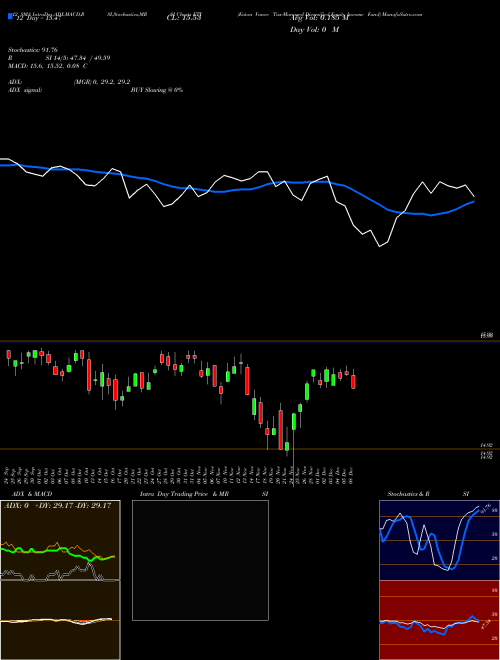Click the white price line's lowest trough

(x=380, y=246)
